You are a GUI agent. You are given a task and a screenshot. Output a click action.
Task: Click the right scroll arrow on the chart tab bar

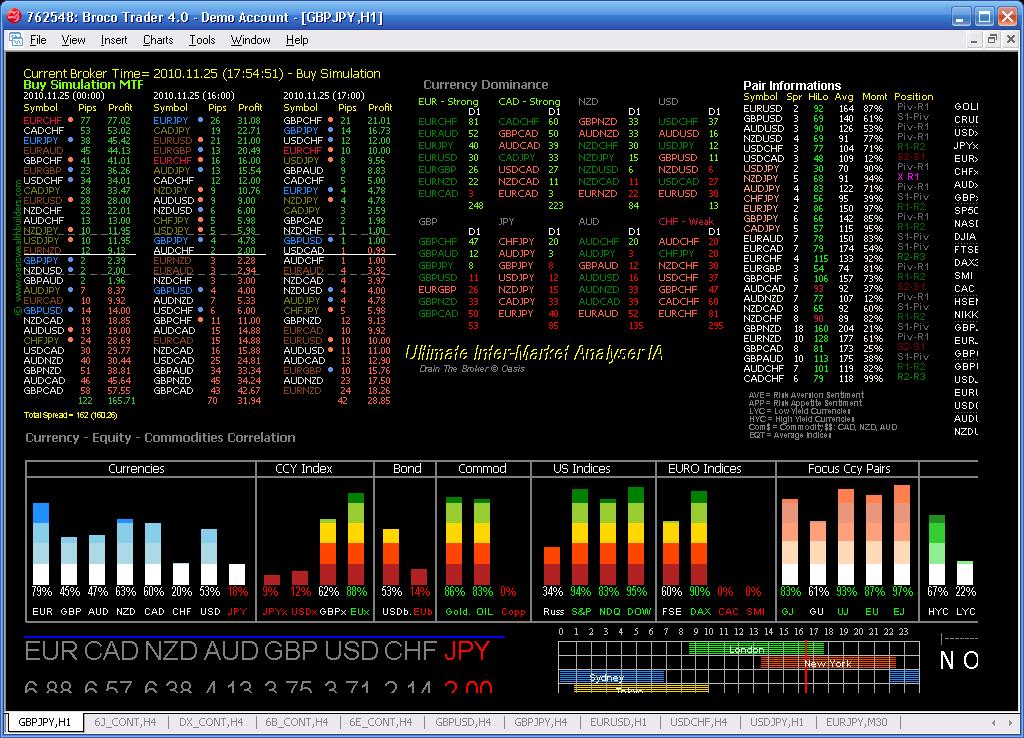(x=1010, y=722)
